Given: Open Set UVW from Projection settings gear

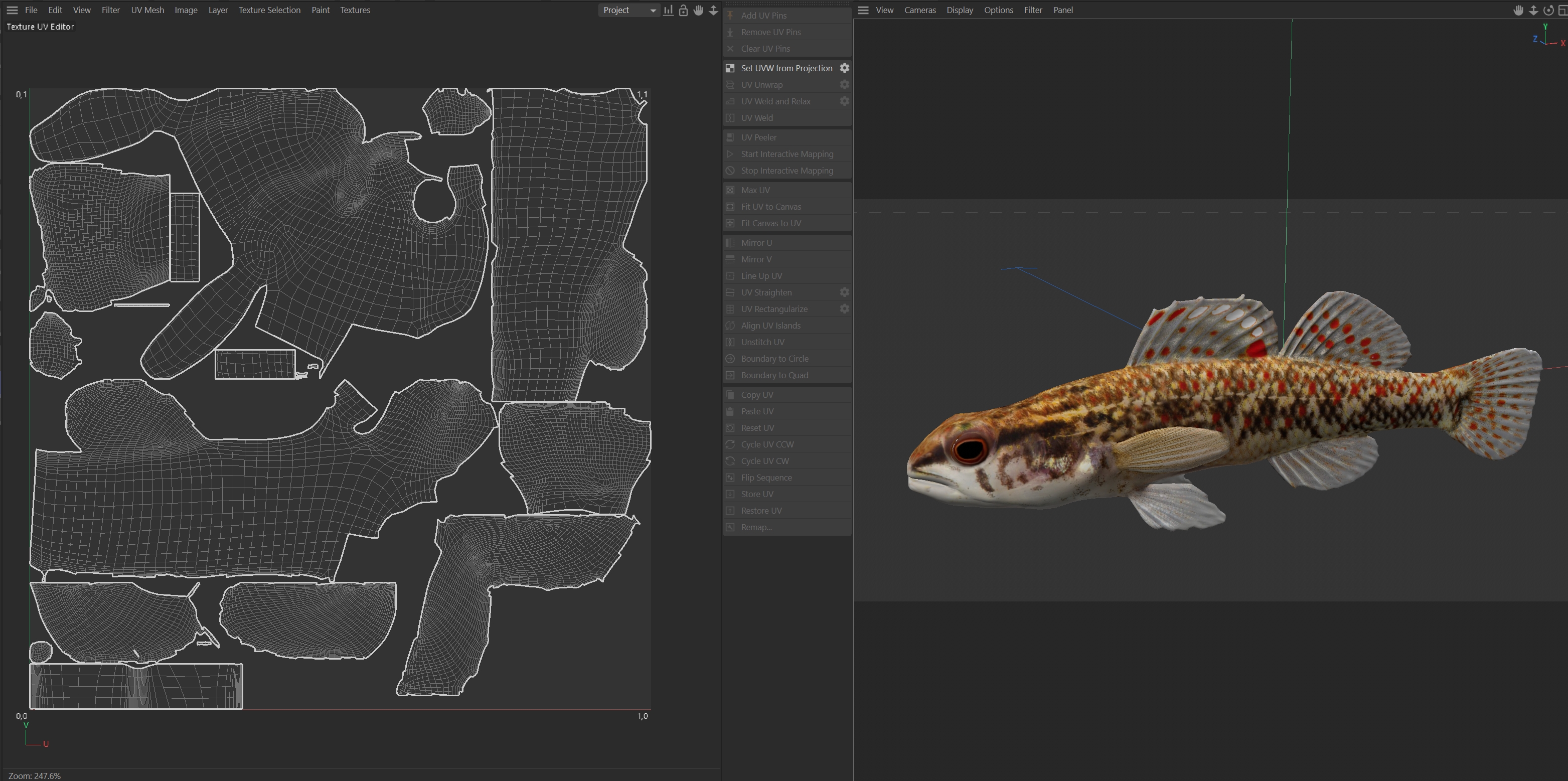Looking at the screenshot, I should coord(844,68).
